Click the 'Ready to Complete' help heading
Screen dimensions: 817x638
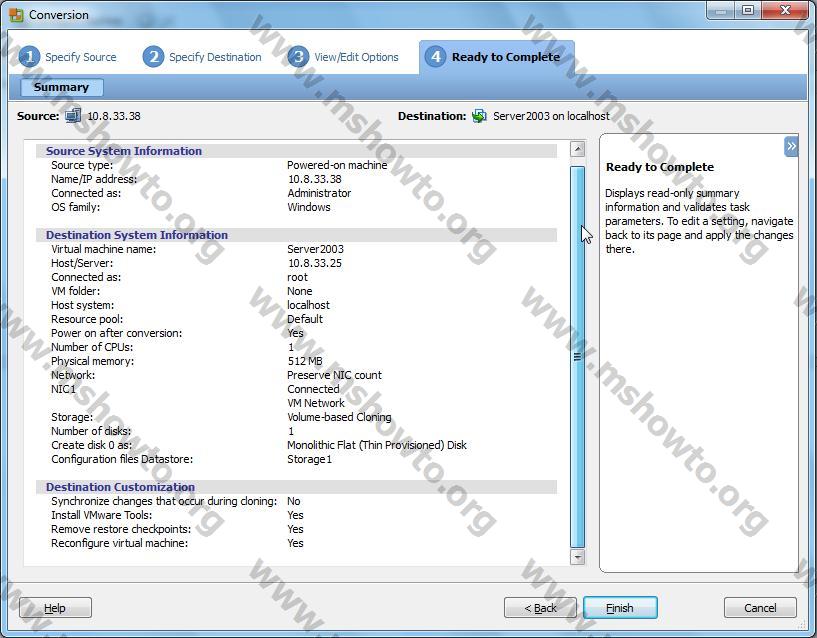point(660,167)
